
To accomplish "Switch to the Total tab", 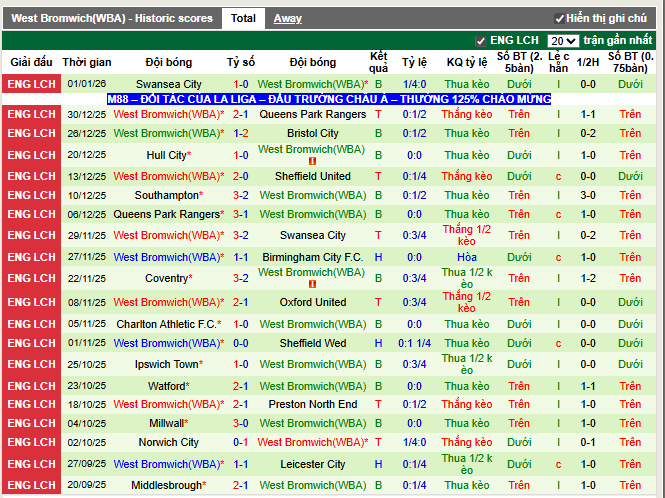I will pos(243,18).
